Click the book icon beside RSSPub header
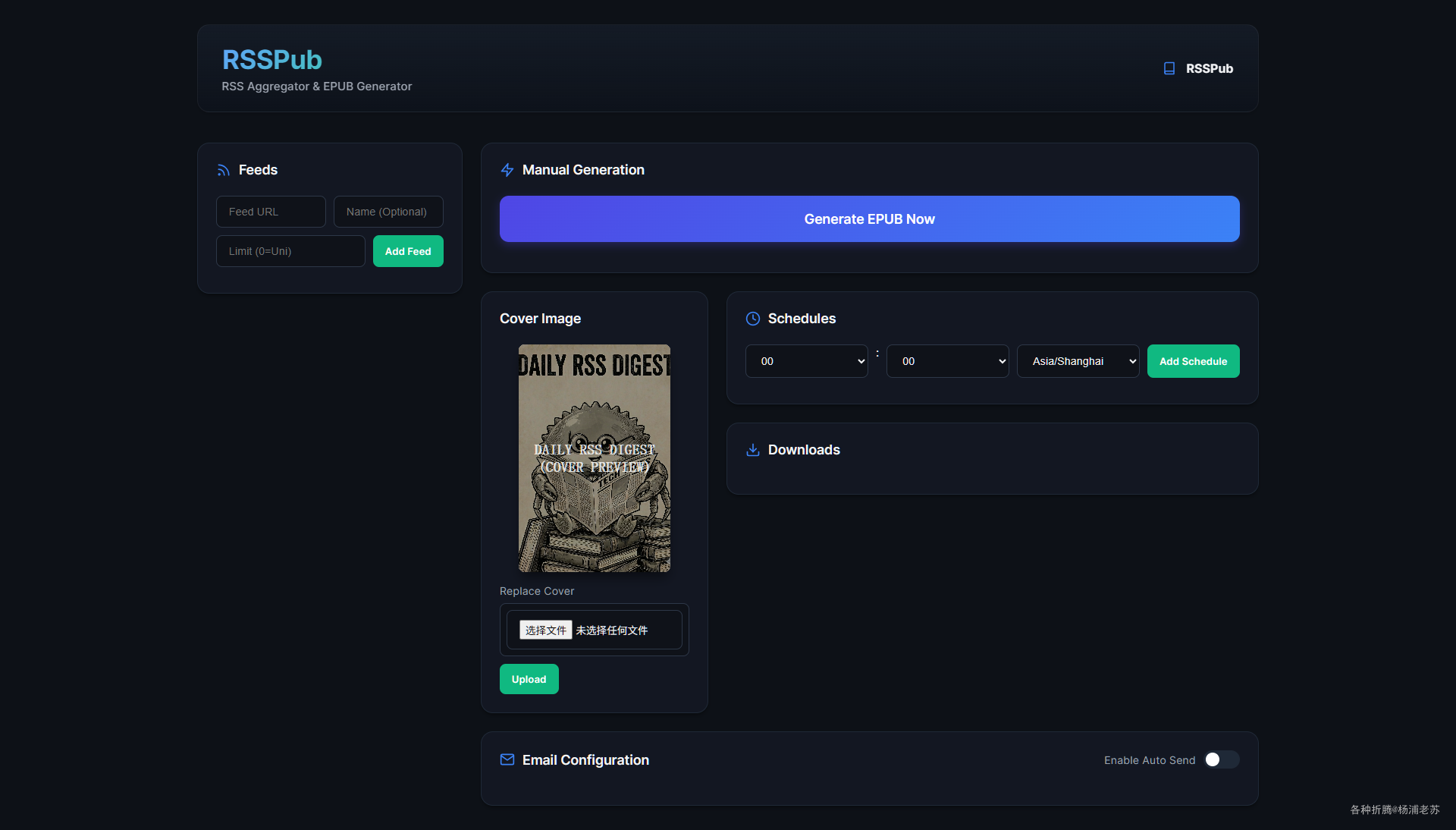Viewport: 1456px width, 830px height. (1169, 68)
